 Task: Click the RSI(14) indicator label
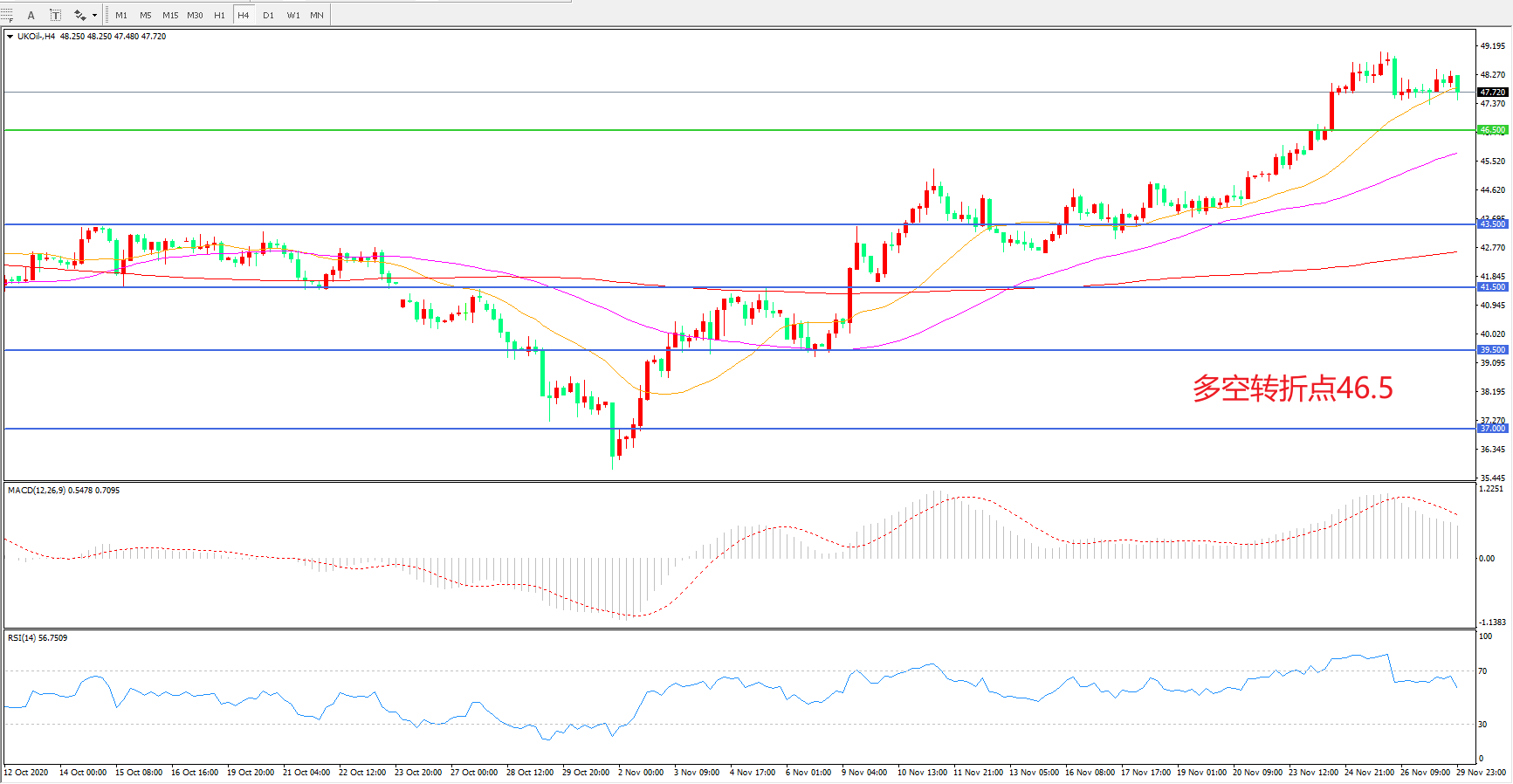point(37,638)
